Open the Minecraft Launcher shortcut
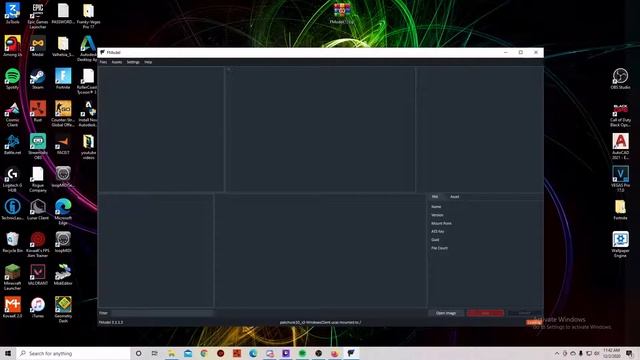 [12, 277]
